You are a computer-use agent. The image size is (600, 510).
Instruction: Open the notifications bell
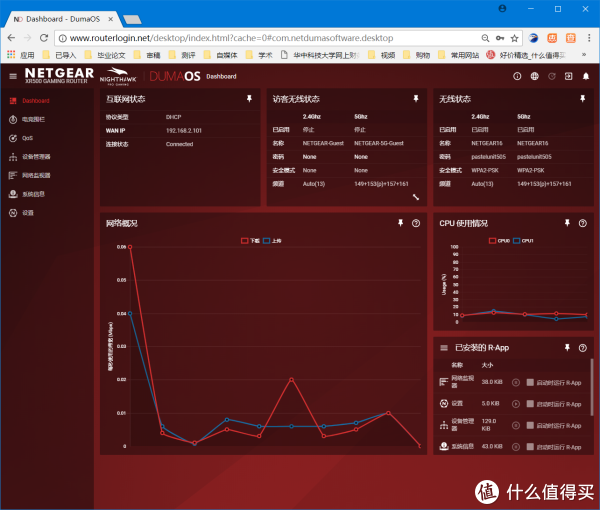click(x=586, y=76)
